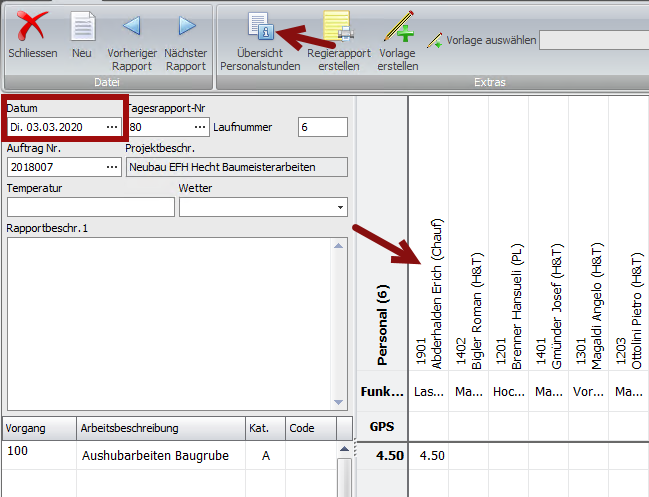
Task: Click Rapportbeschr.1 scrollbar up arrow
Action: [x=339, y=246]
